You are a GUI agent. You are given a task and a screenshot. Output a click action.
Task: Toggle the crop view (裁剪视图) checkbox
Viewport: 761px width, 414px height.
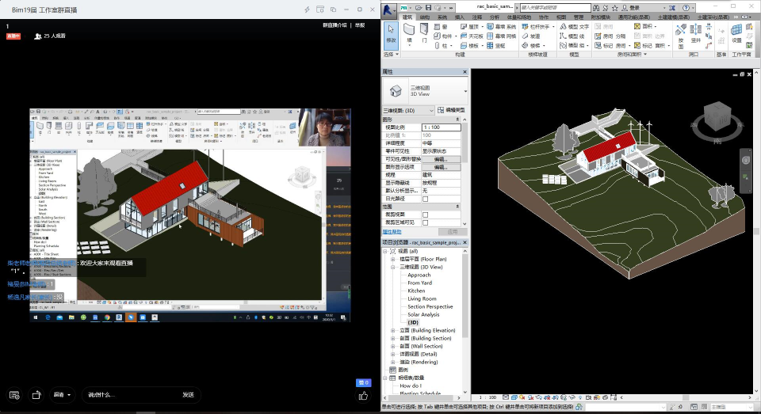point(425,215)
